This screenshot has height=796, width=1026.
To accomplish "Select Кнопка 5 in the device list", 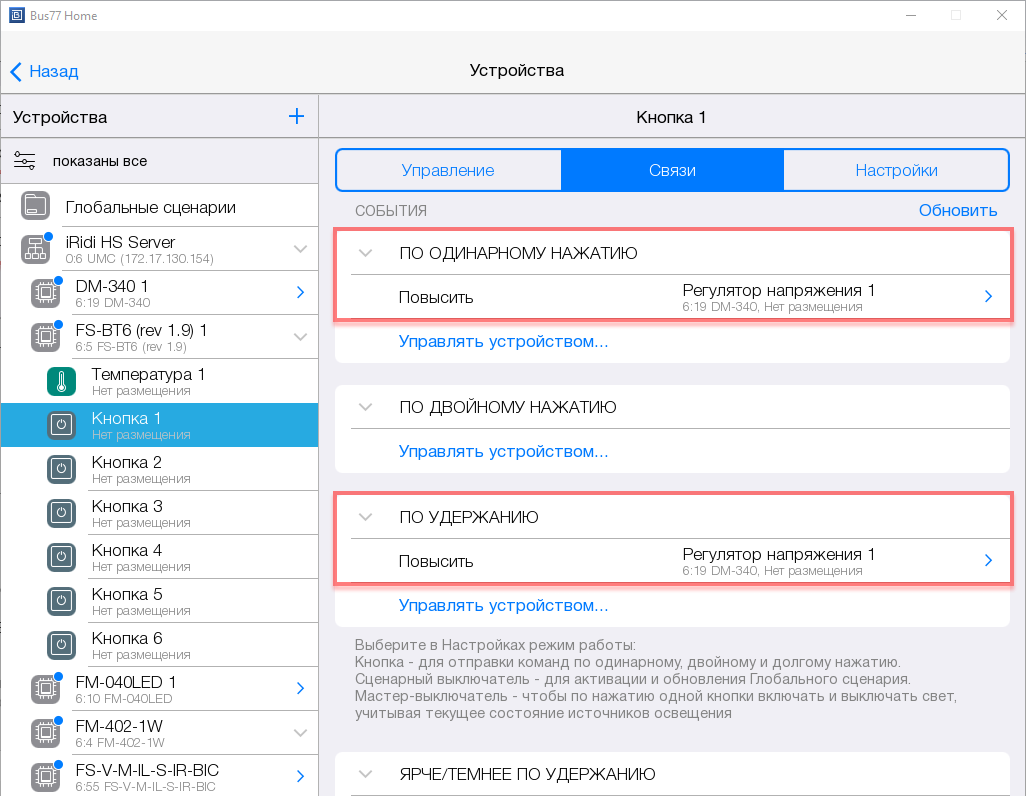I will point(127,601).
